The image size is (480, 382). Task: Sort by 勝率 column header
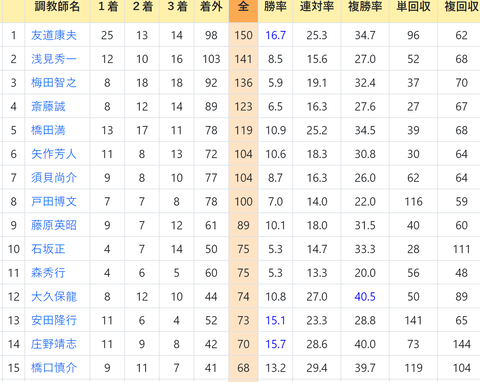click(x=275, y=7)
